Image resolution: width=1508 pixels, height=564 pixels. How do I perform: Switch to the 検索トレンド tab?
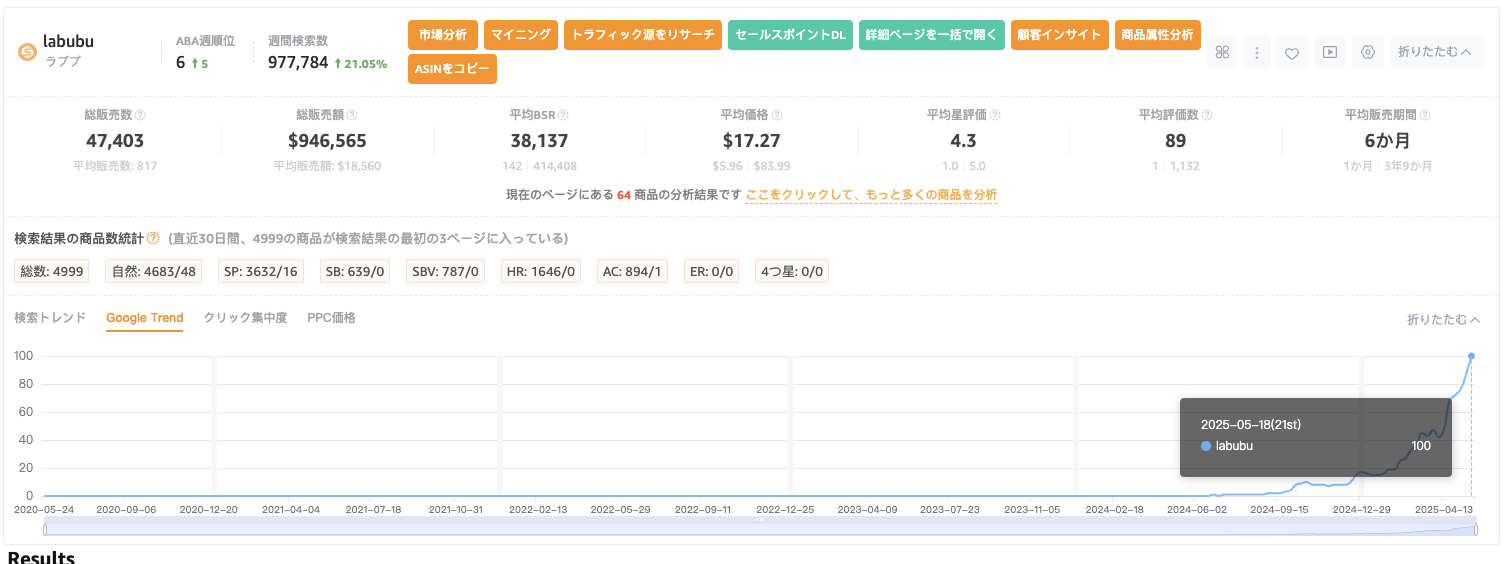(x=50, y=318)
